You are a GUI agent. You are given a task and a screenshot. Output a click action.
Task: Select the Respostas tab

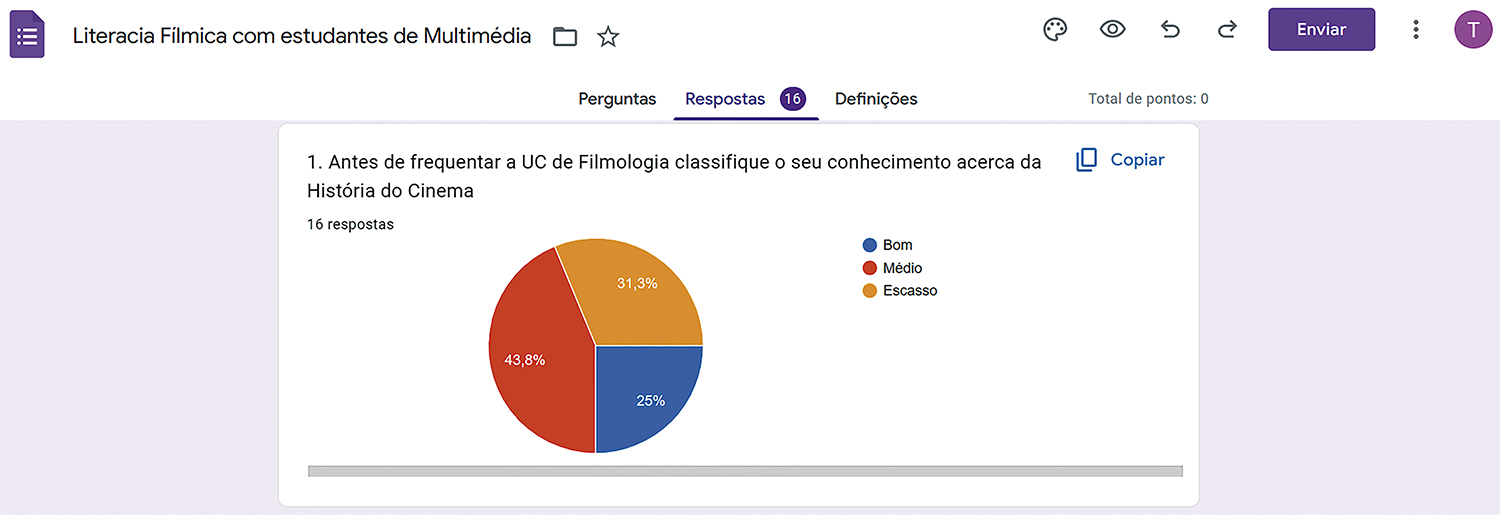point(725,99)
